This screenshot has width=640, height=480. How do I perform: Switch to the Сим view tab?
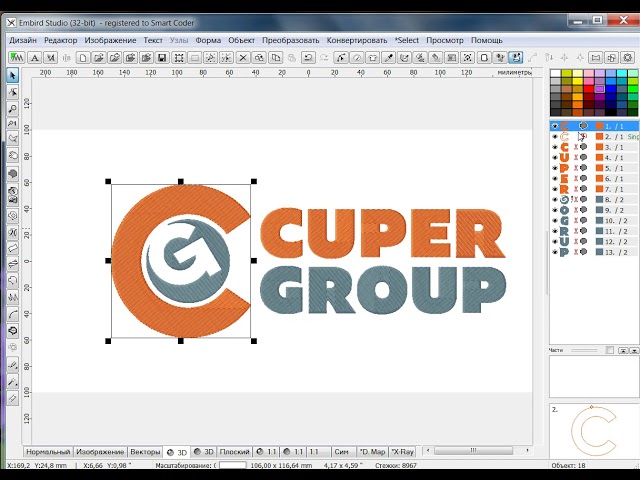click(x=342, y=452)
